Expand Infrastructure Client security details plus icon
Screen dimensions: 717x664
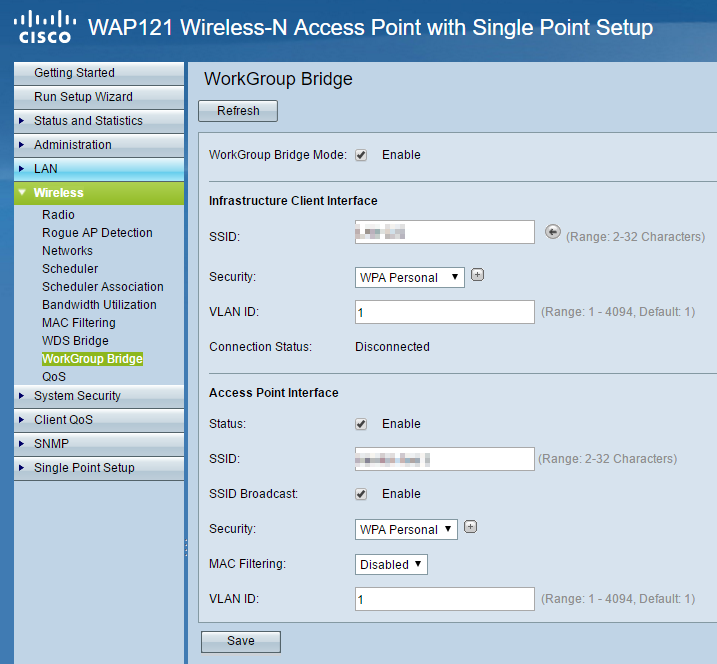[x=477, y=275]
